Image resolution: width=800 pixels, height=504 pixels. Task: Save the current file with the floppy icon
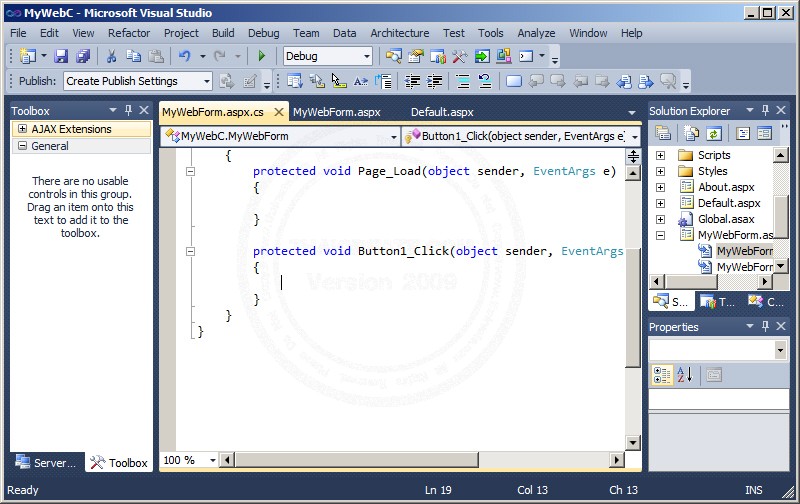[x=61, y=56]
